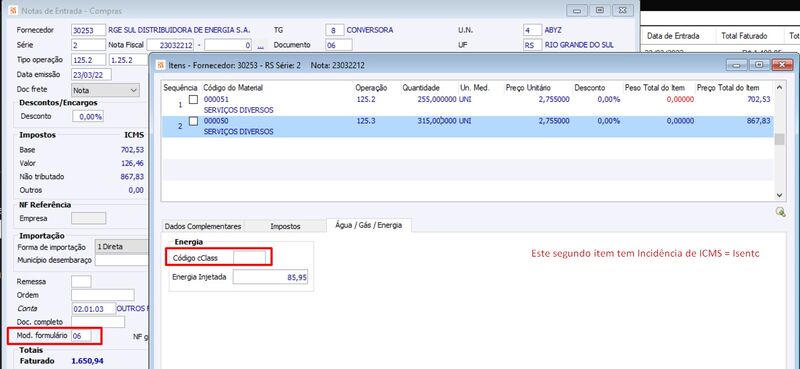Image resolution: width=800 pixels, height=369 pixels.
Task: Check the box for item 000051
Action: tap(193, 100)
